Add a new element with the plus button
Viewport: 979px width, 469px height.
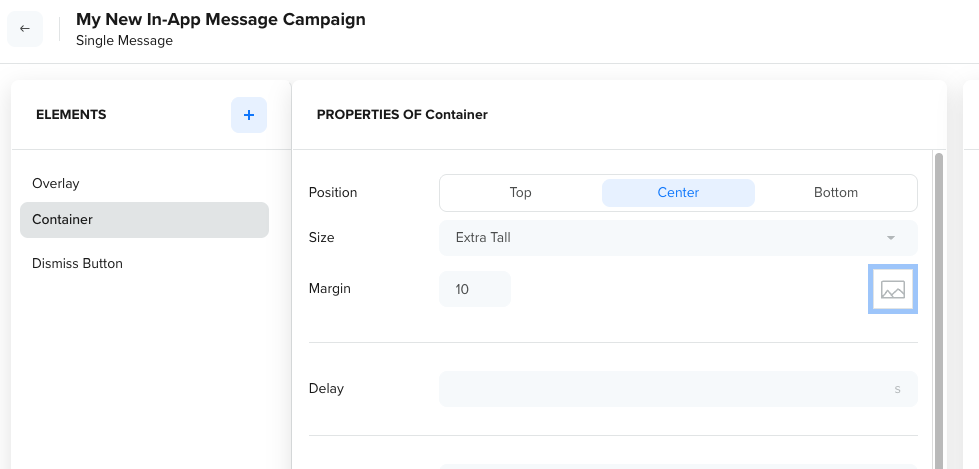(x=249, y=115)
